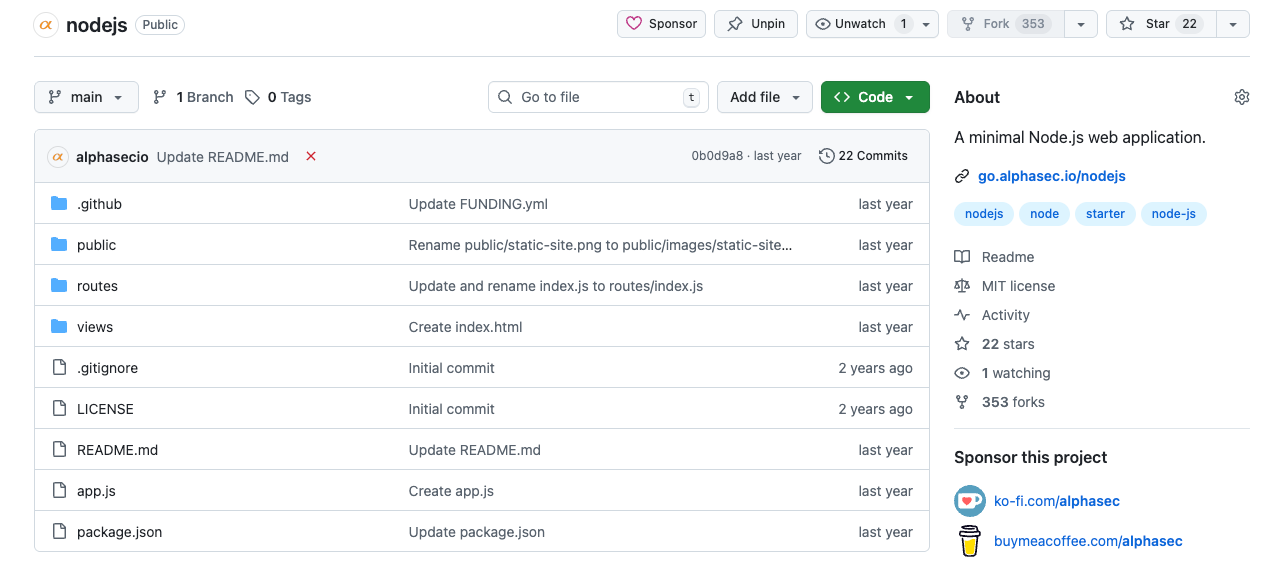The height and width of the screenshot is (565, 1278).
Task: Click the red failed check X icon
Action: click(x=311, y=156)
